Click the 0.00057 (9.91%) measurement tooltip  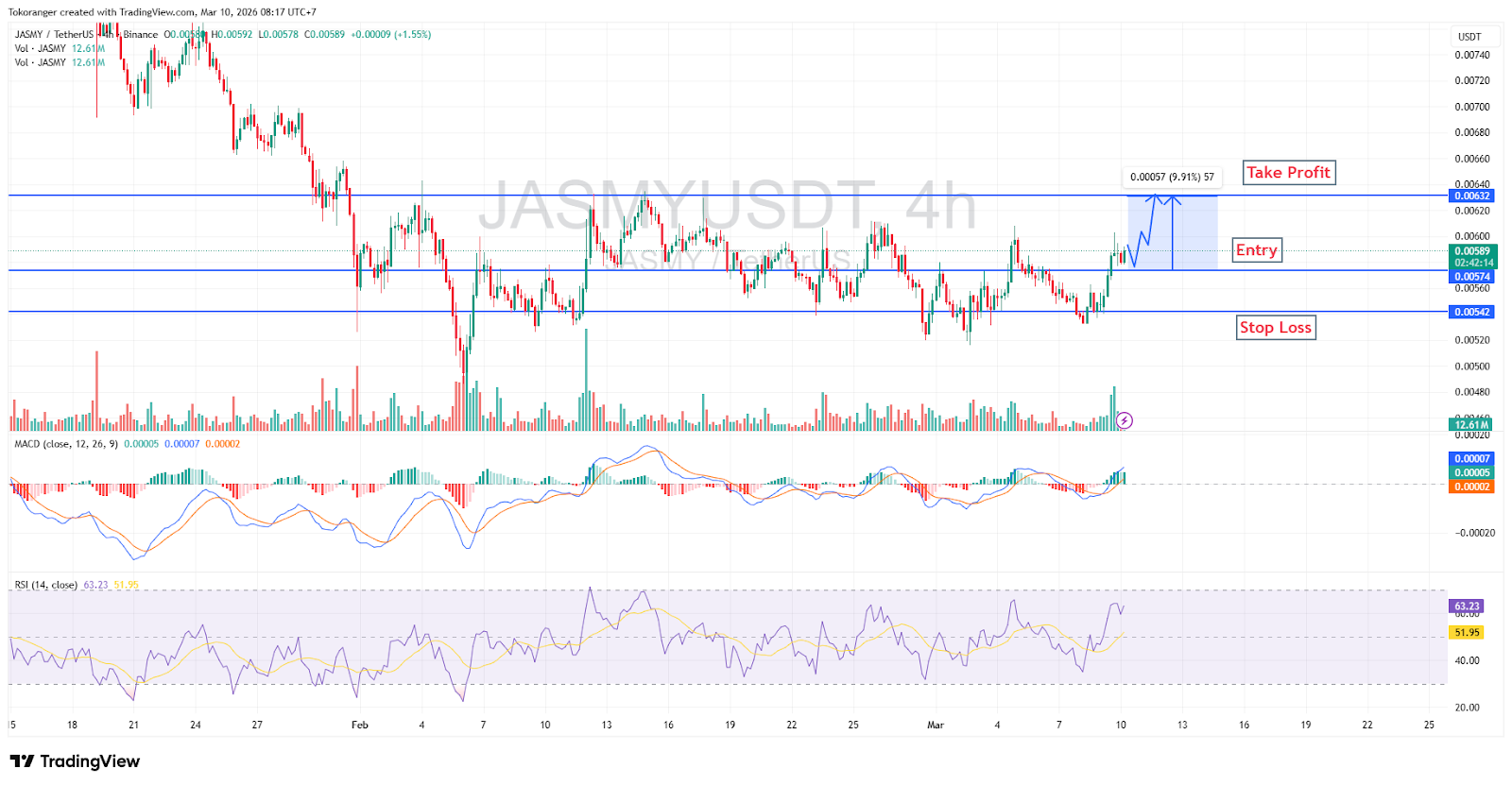coord(1172,177)
